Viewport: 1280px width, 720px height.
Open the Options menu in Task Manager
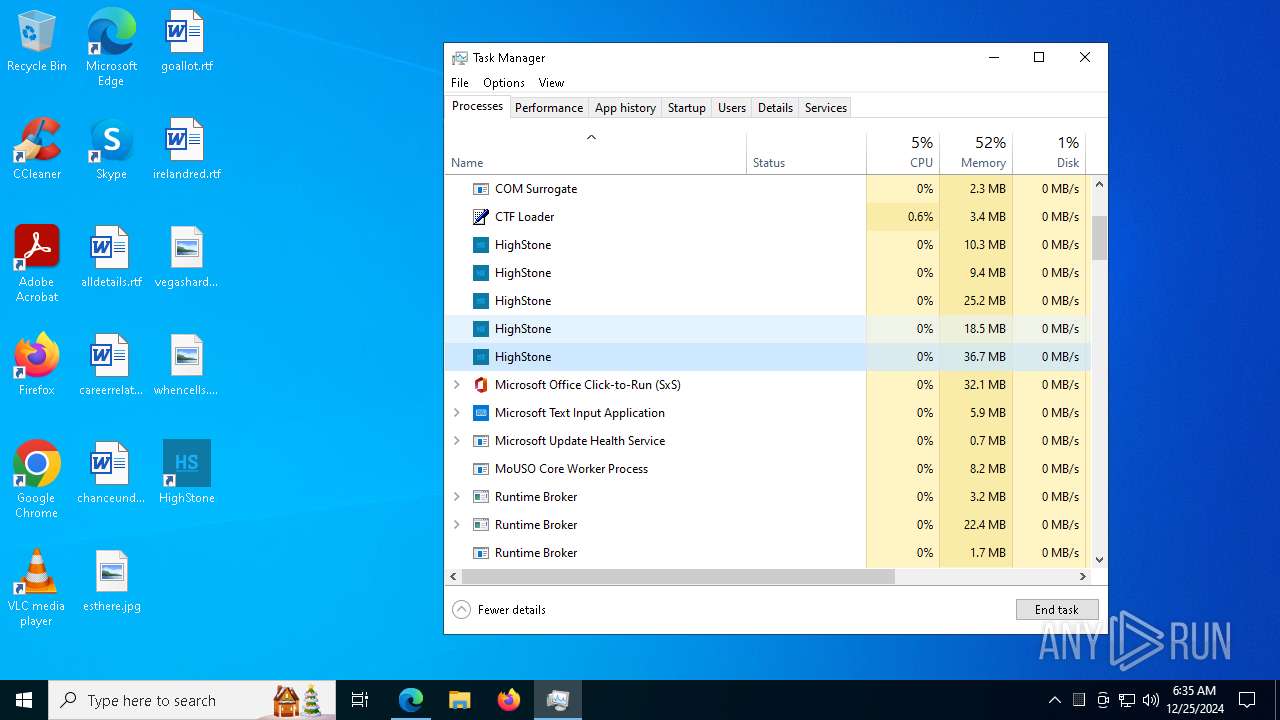pos(504,83)
